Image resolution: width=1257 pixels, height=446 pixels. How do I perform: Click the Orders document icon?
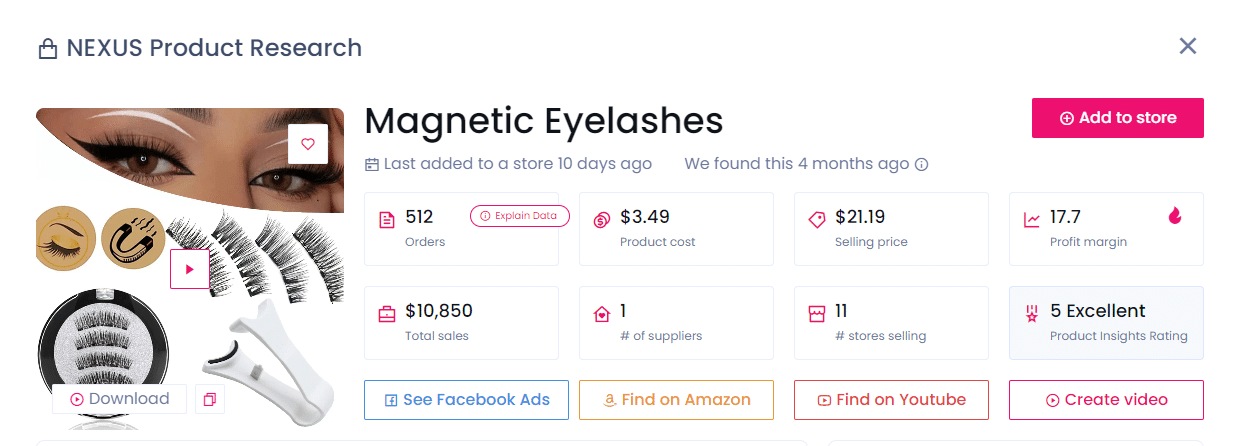click(387, 220)
